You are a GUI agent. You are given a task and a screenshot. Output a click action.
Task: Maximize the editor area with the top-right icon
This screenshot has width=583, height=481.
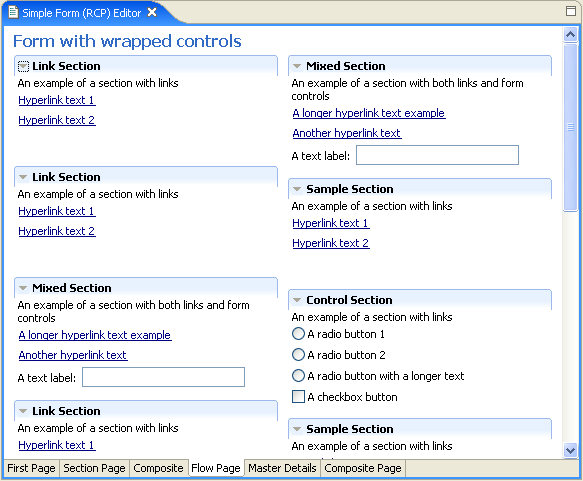[571, 11]
